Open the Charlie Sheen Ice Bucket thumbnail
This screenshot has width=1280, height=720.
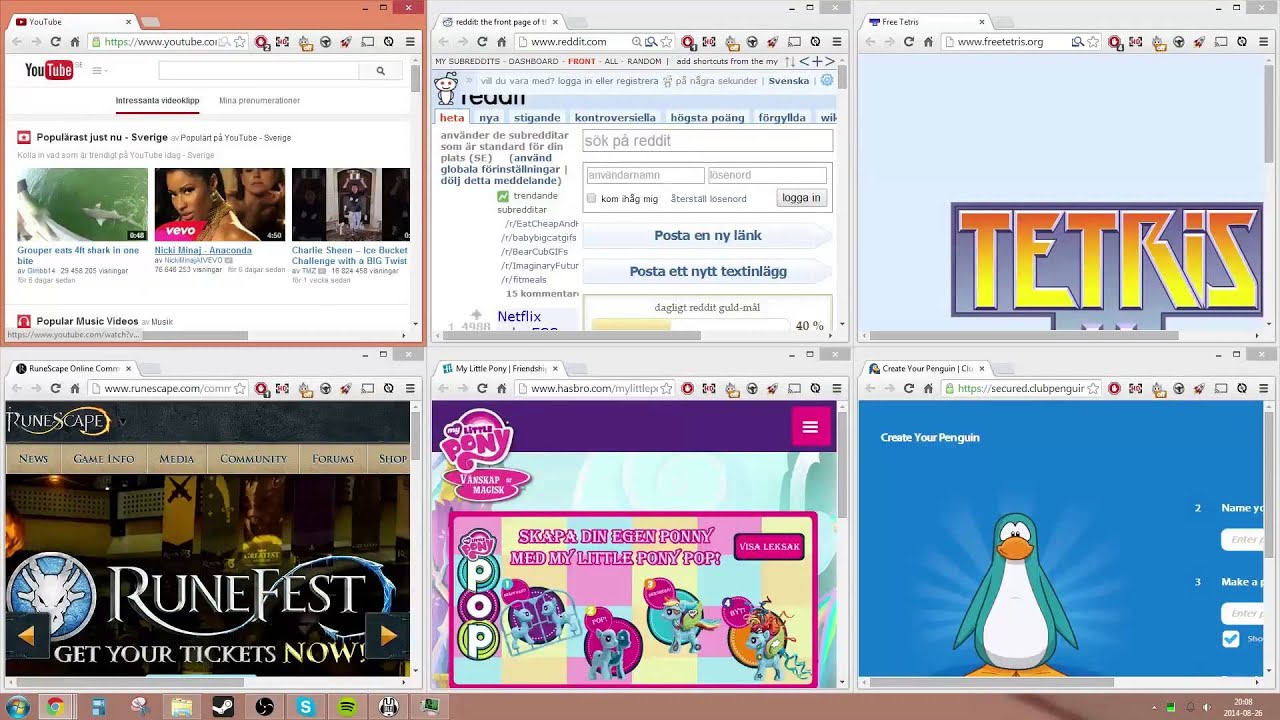point(350,204)
